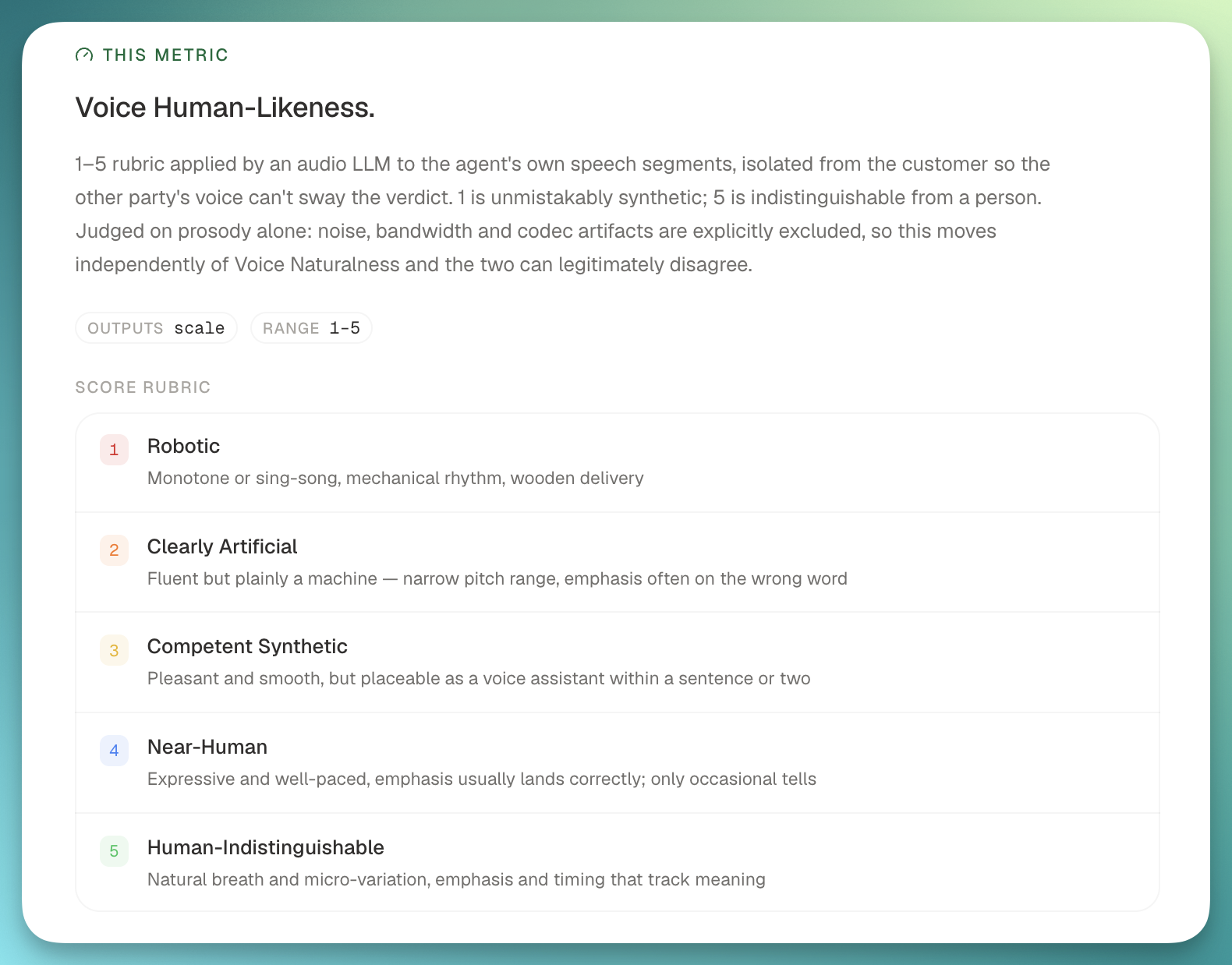The width and height of the screenshot is (1232, 965).
Task: Click the Voice Human-Likeness heading
Action: (225, 108)
